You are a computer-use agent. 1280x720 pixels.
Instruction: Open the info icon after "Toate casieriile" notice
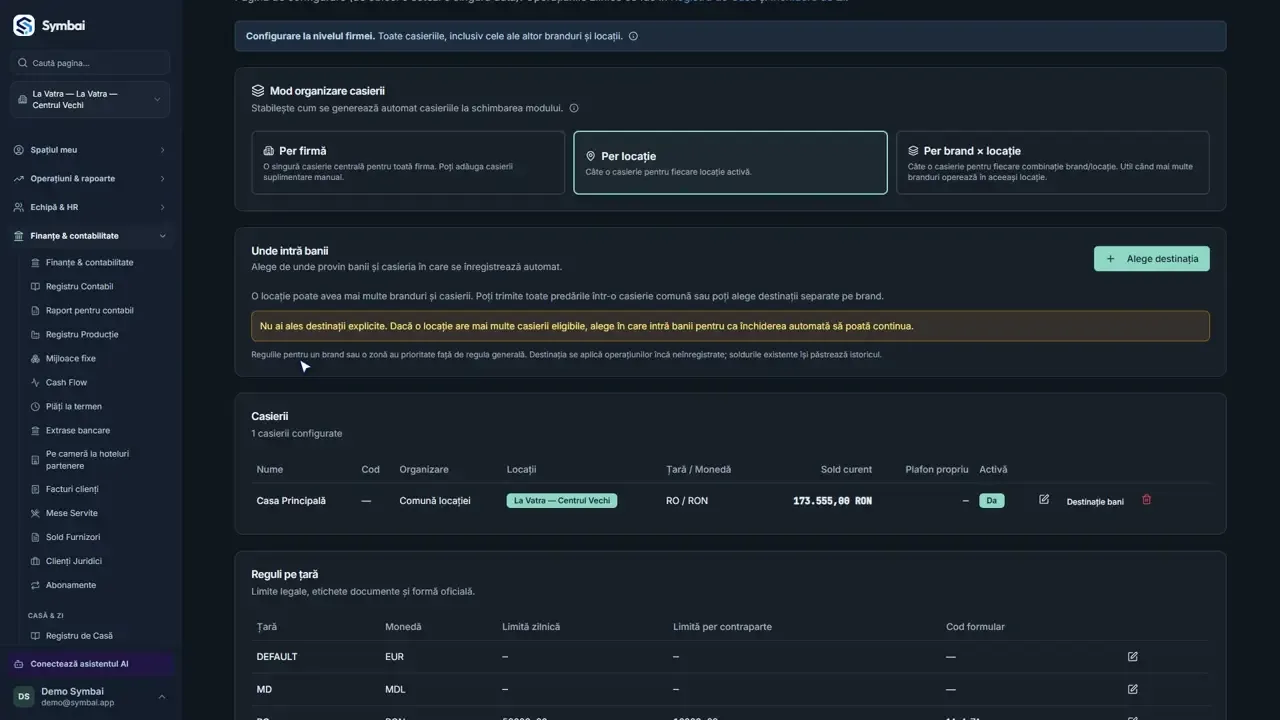(x=633, y=36)
